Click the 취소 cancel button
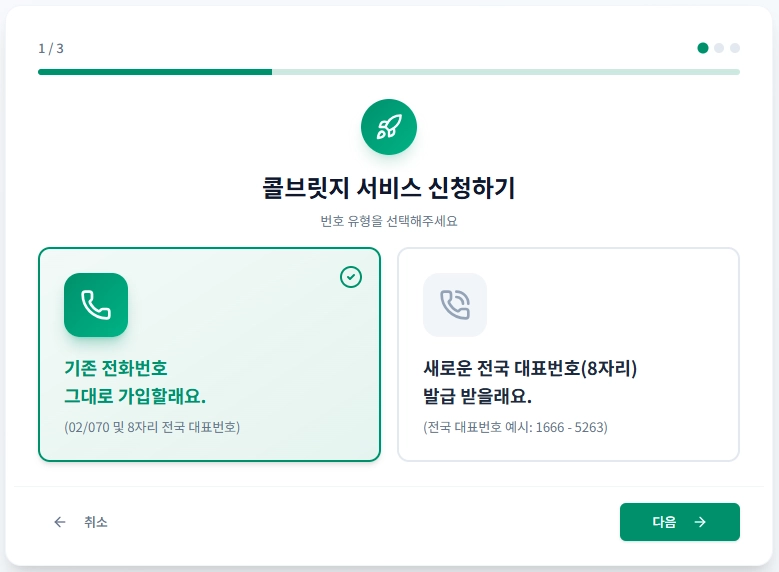Image resolution: width=779 pixels, height=572 pixels. pyautogui.click(x=82, y=522)
